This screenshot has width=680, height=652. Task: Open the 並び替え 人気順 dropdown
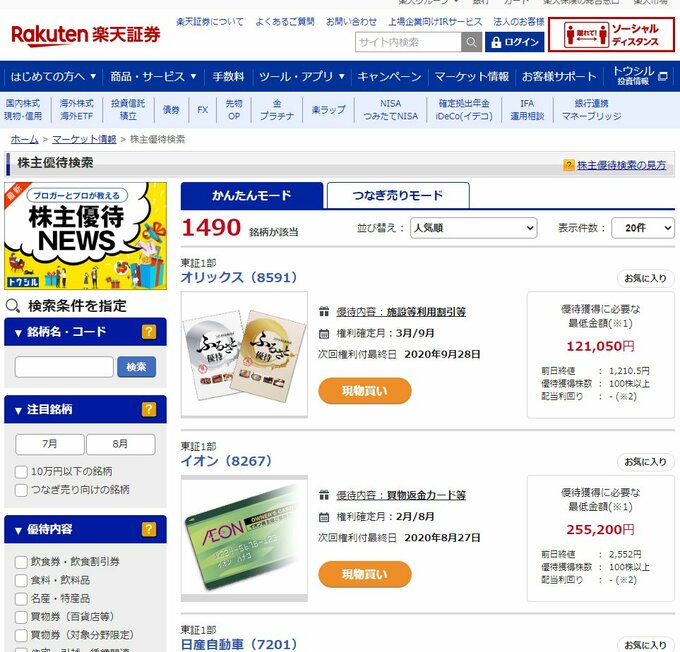[473, 228]
